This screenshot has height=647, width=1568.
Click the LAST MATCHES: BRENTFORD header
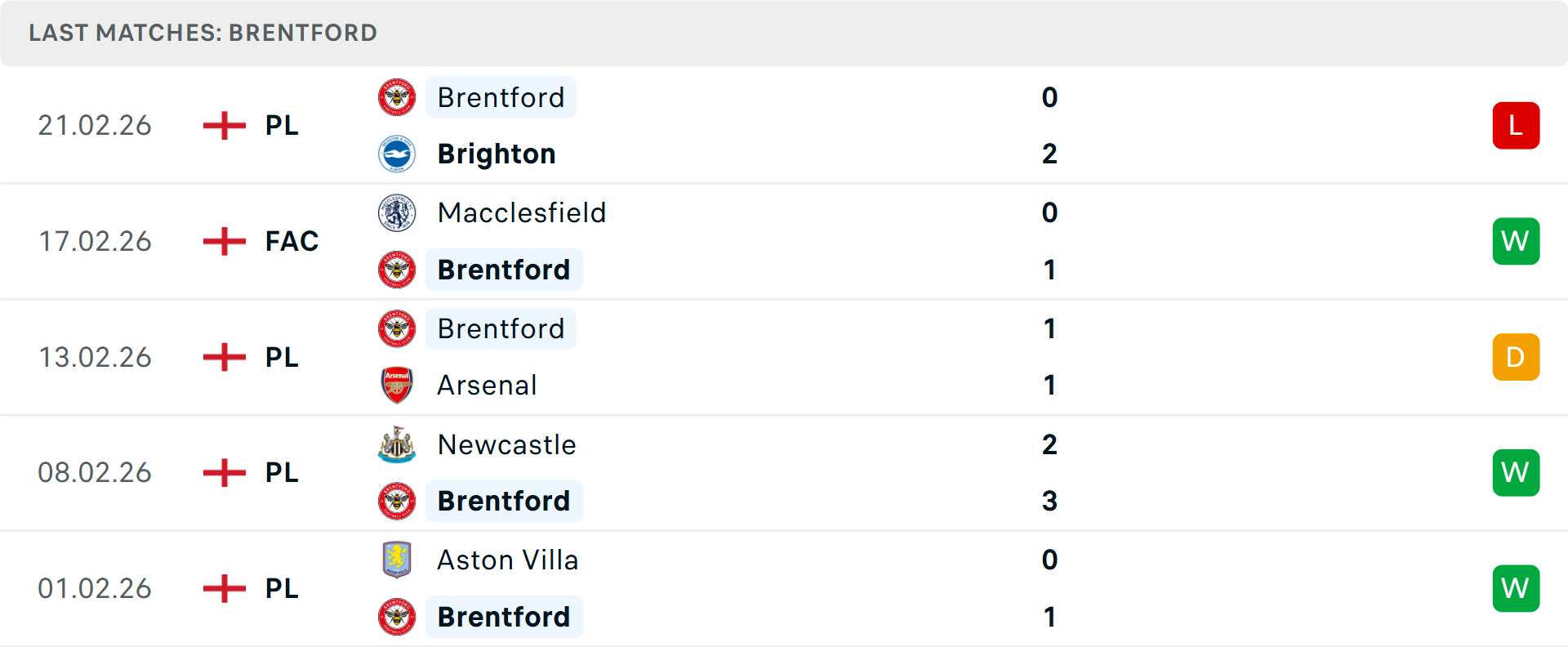pyautogui.click(x=203, y=33)
